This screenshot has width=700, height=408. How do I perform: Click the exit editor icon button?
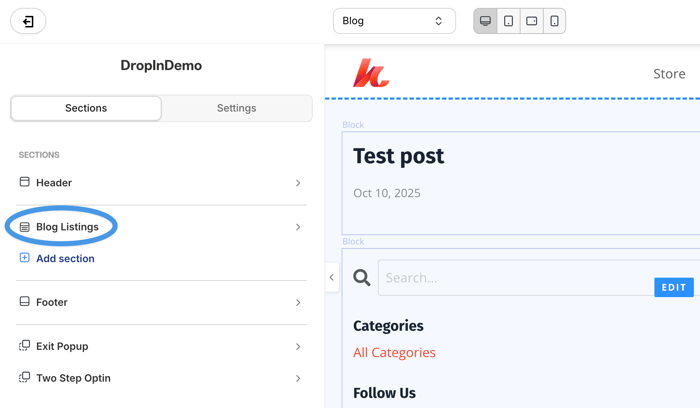[x=28, y=21]
